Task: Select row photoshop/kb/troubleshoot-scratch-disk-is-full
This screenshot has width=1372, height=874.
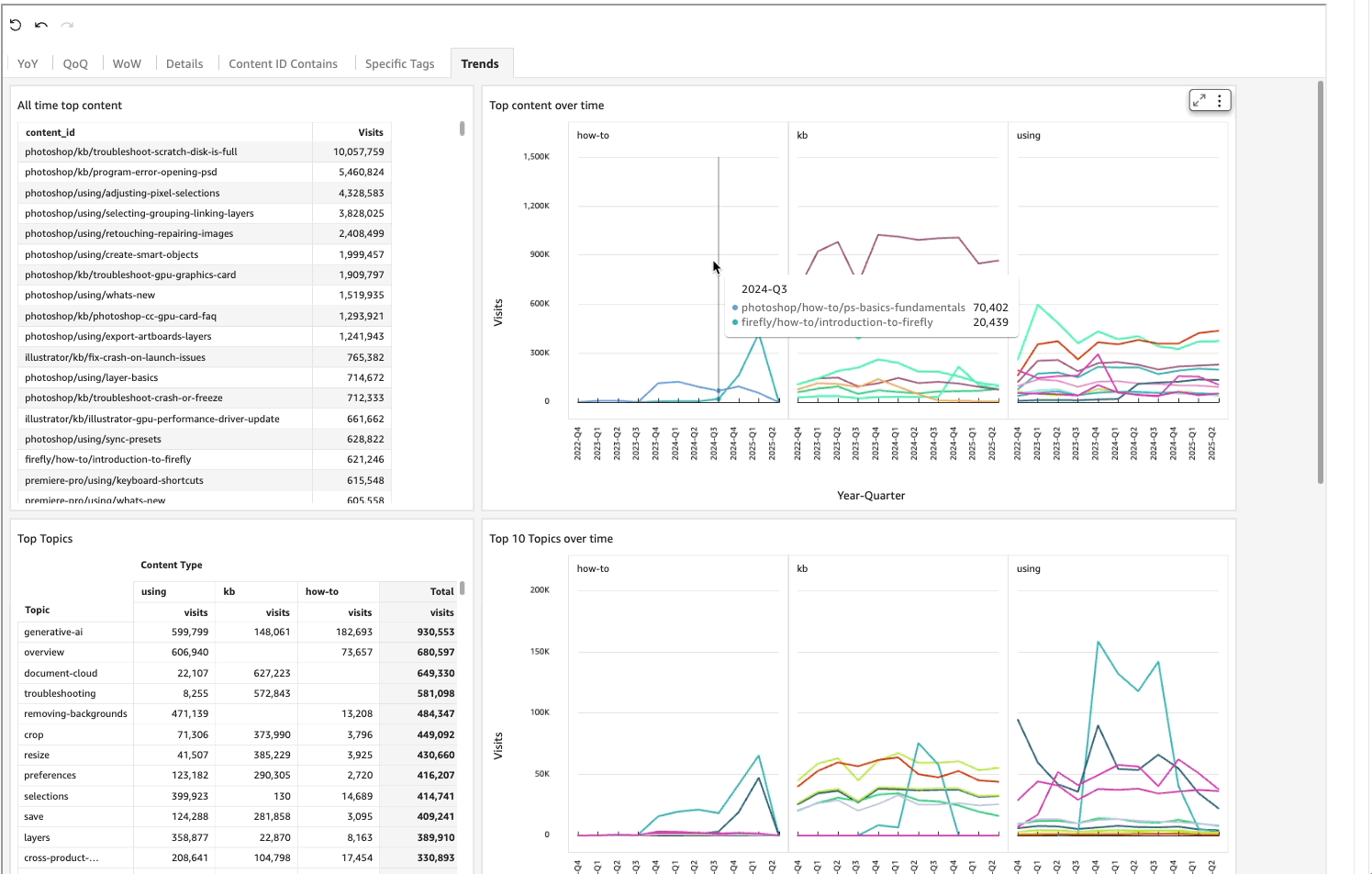Action: pos(205,151)
